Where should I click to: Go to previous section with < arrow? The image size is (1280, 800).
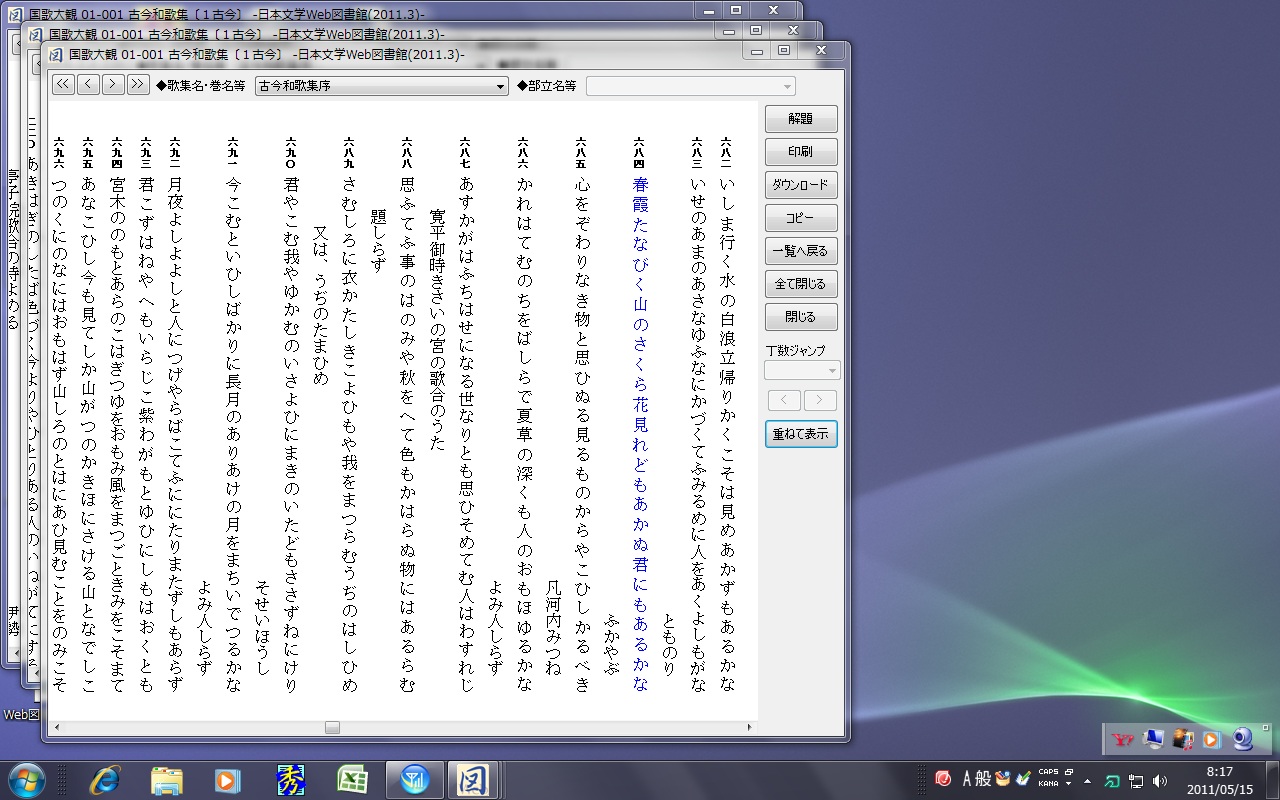(88, 85)
